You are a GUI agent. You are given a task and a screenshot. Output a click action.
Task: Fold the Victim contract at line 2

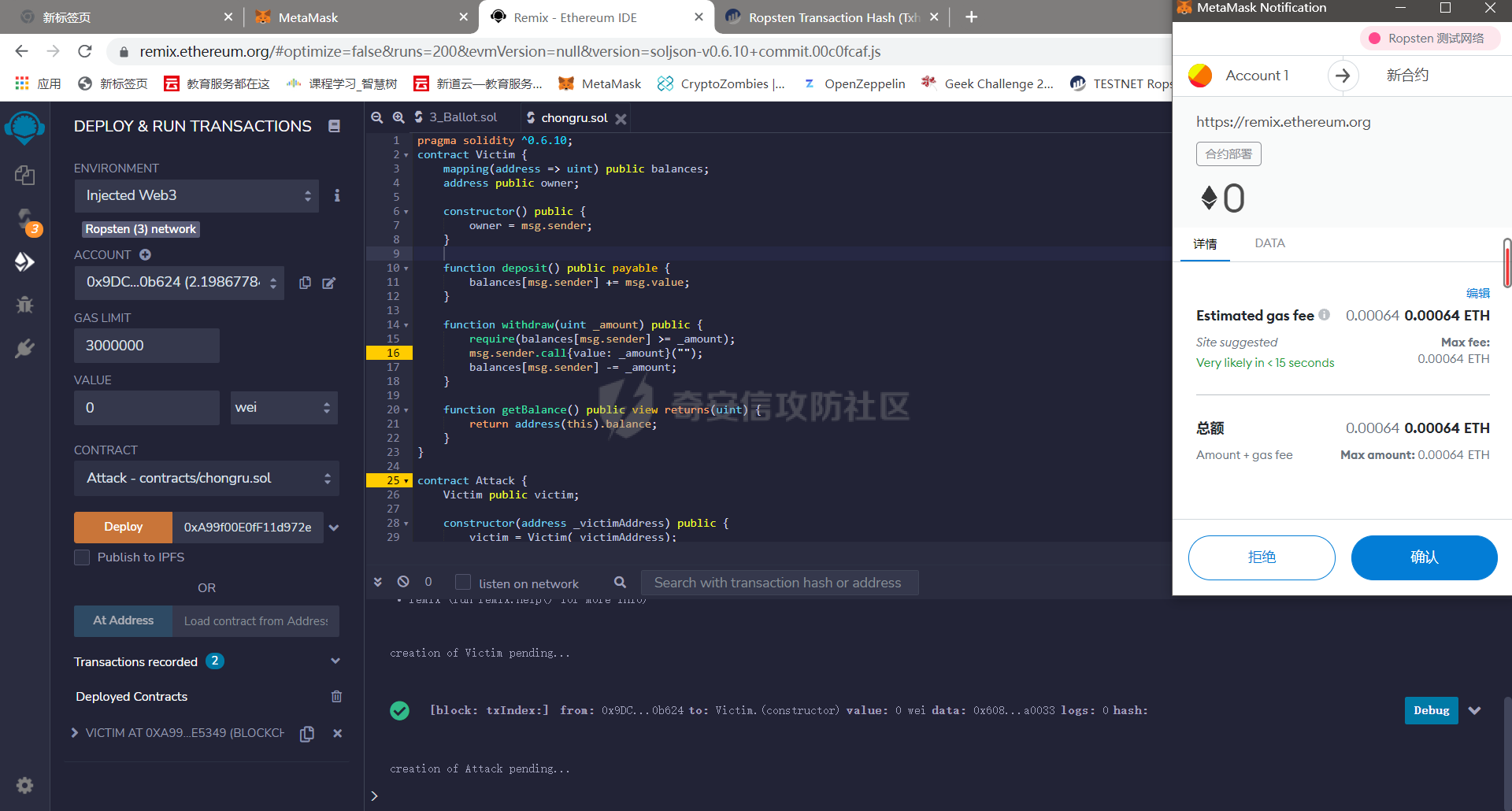click(x=406, y=155)
